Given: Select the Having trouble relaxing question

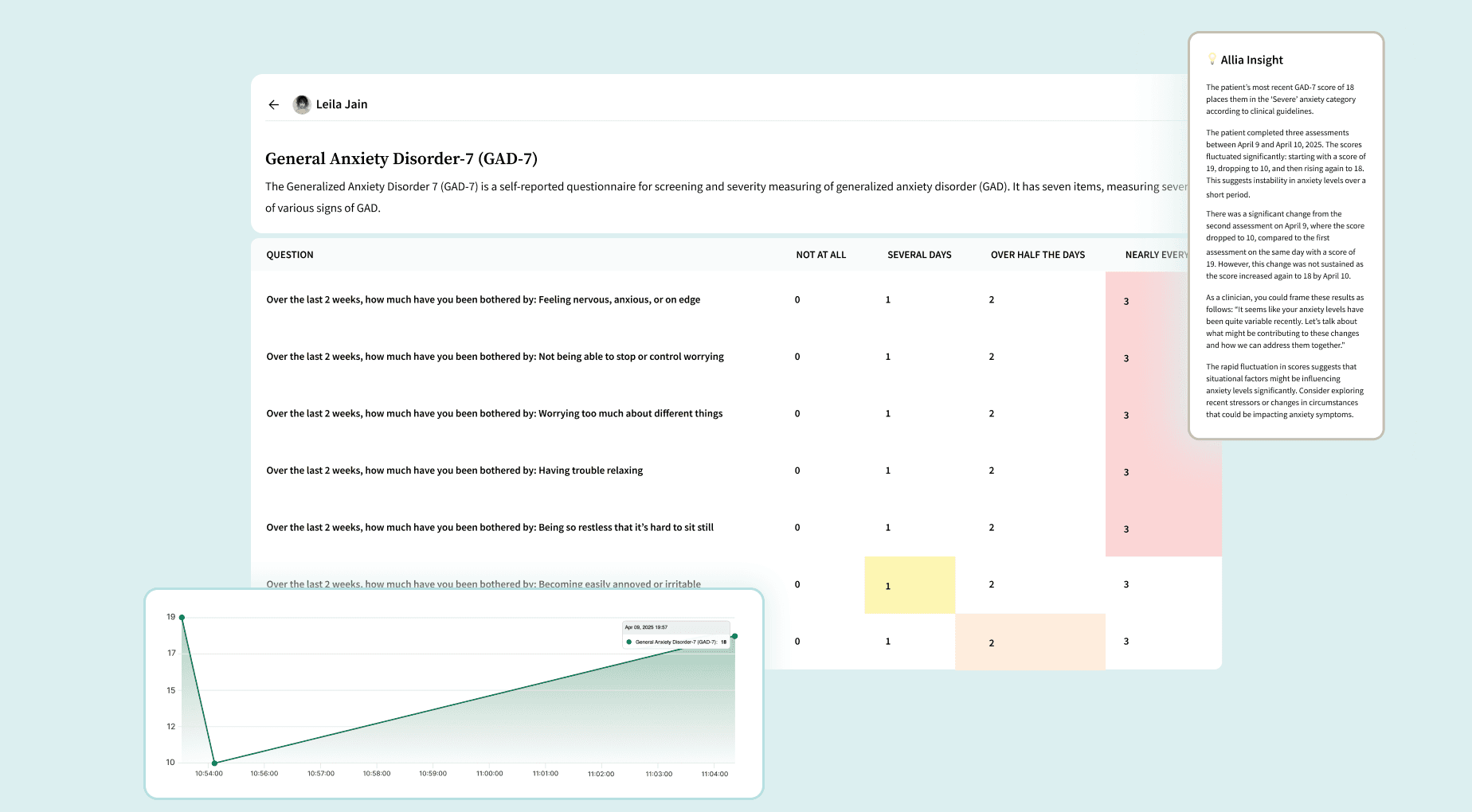Looking at the screenshot, I should [x=455, y=470].
